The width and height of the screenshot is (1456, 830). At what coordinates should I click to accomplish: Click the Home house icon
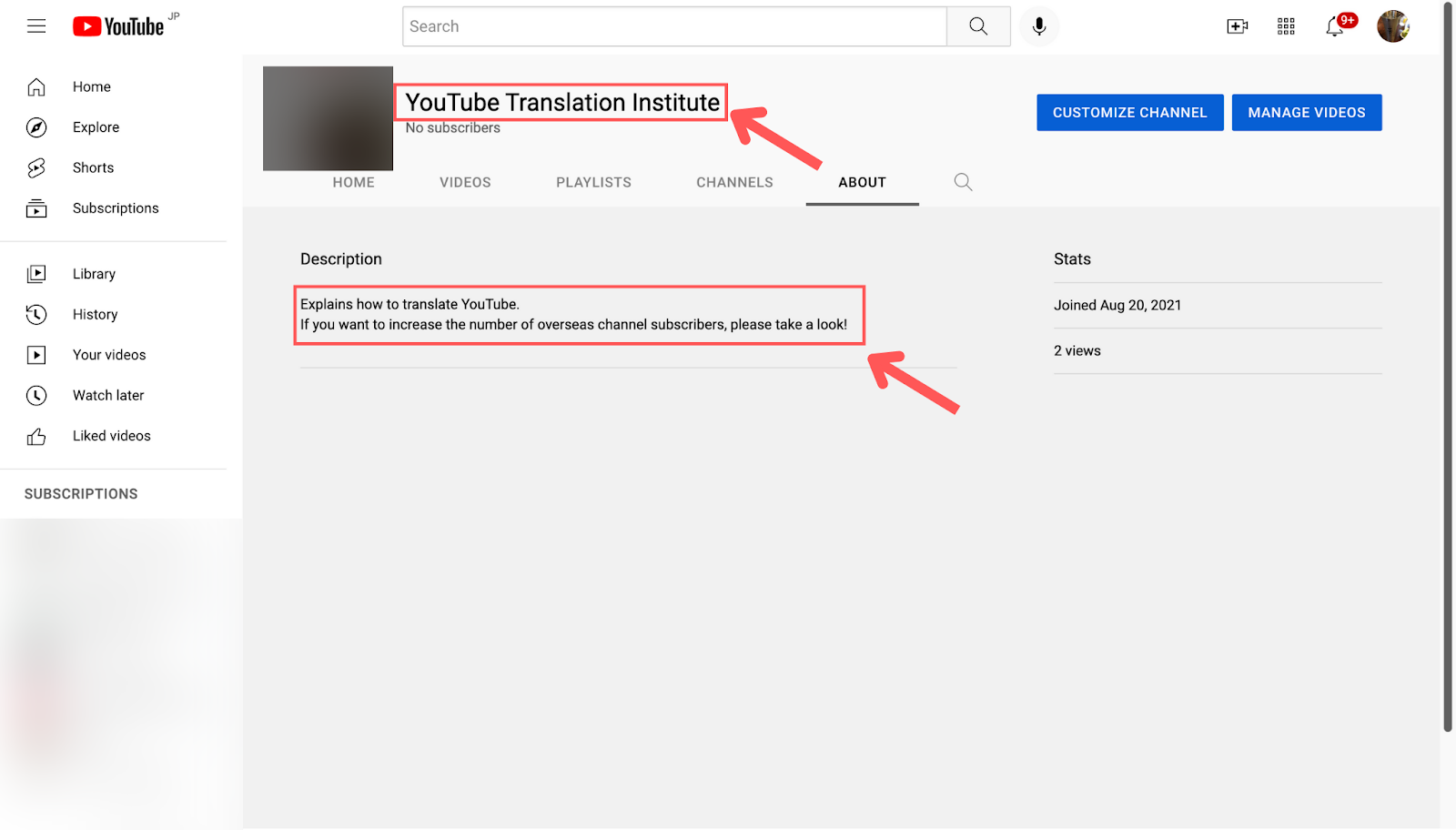36,87
